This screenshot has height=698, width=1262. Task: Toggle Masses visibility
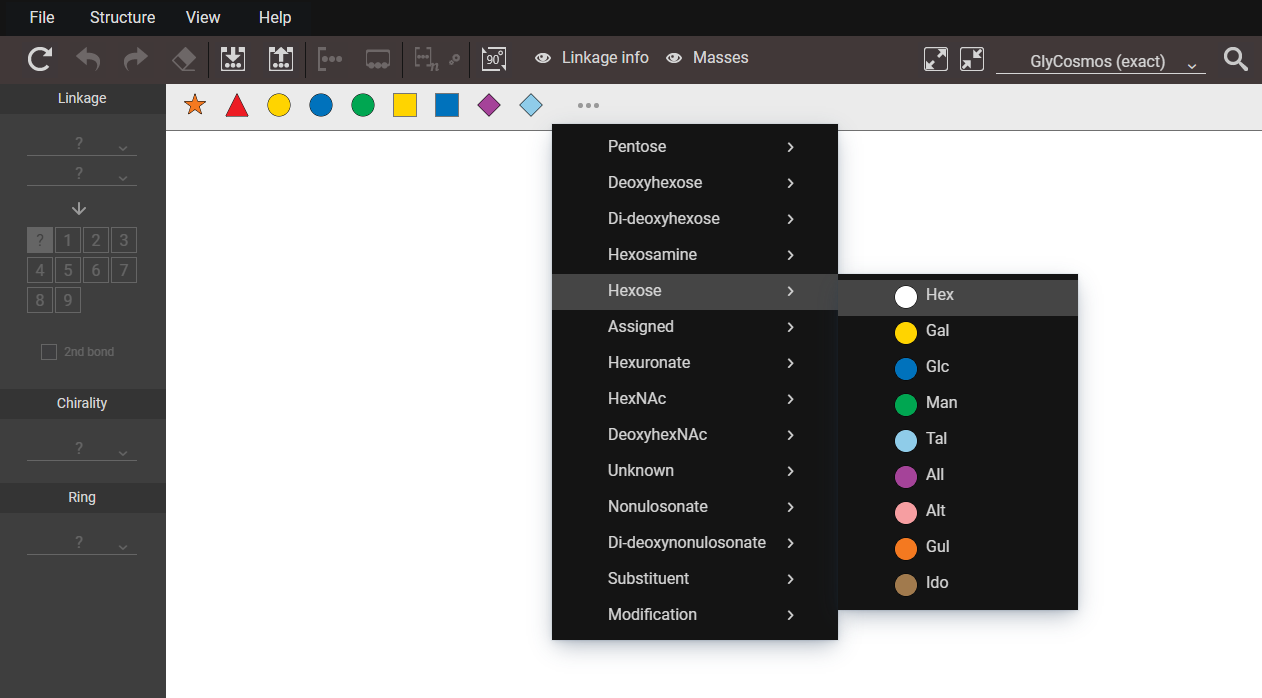(707, 58)
